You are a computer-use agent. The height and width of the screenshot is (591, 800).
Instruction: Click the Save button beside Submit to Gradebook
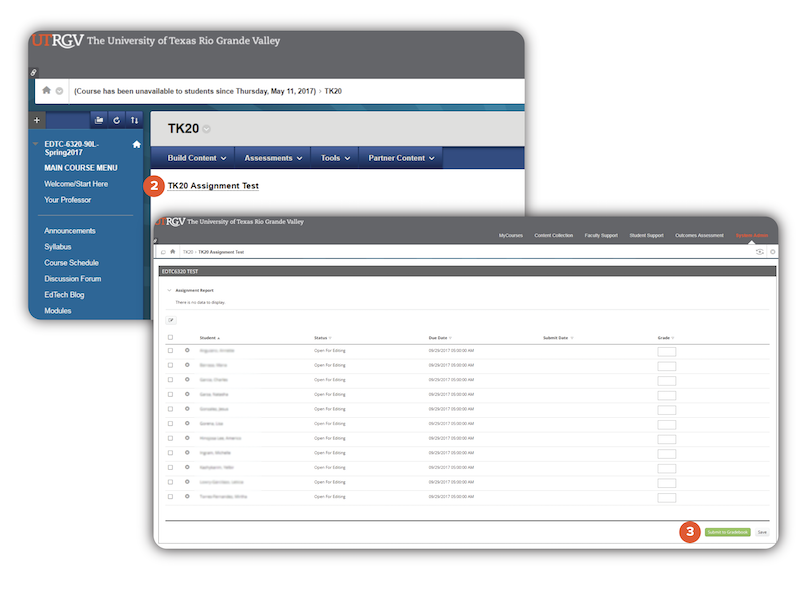click(x=762, y=532)
